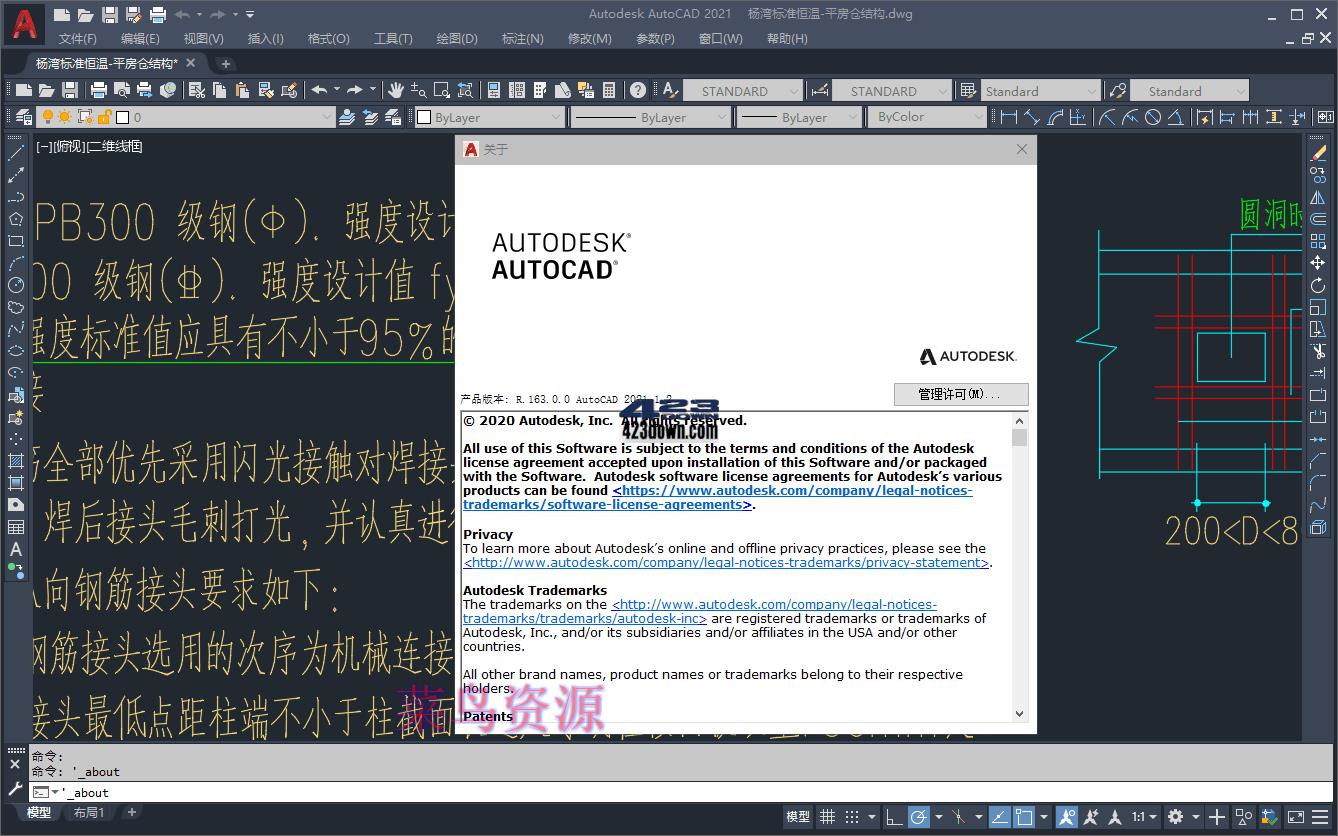Open the Autodesk privacy statement link
The height and width of the screenshot is (836, 1338).
[725, 562]
